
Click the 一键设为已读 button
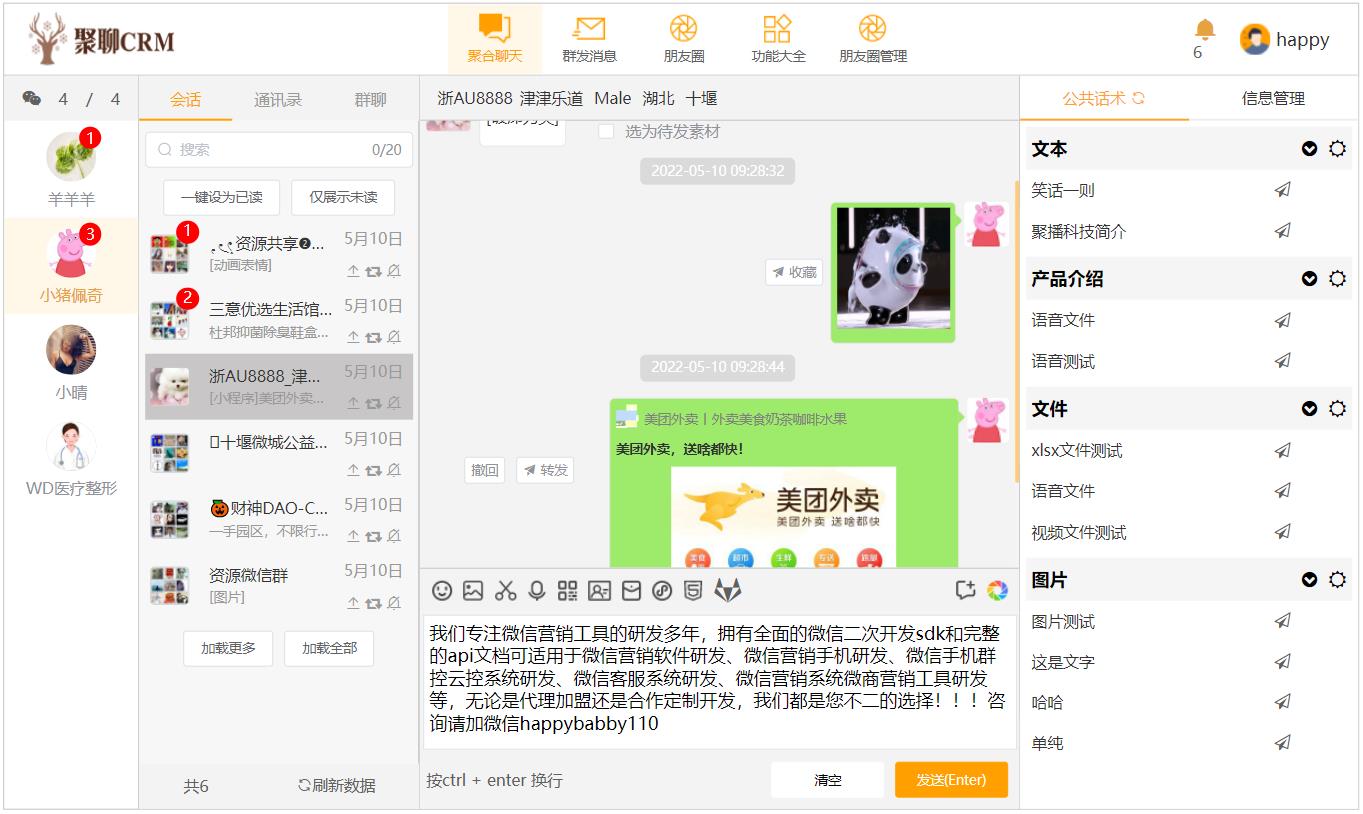pos(222,197)
